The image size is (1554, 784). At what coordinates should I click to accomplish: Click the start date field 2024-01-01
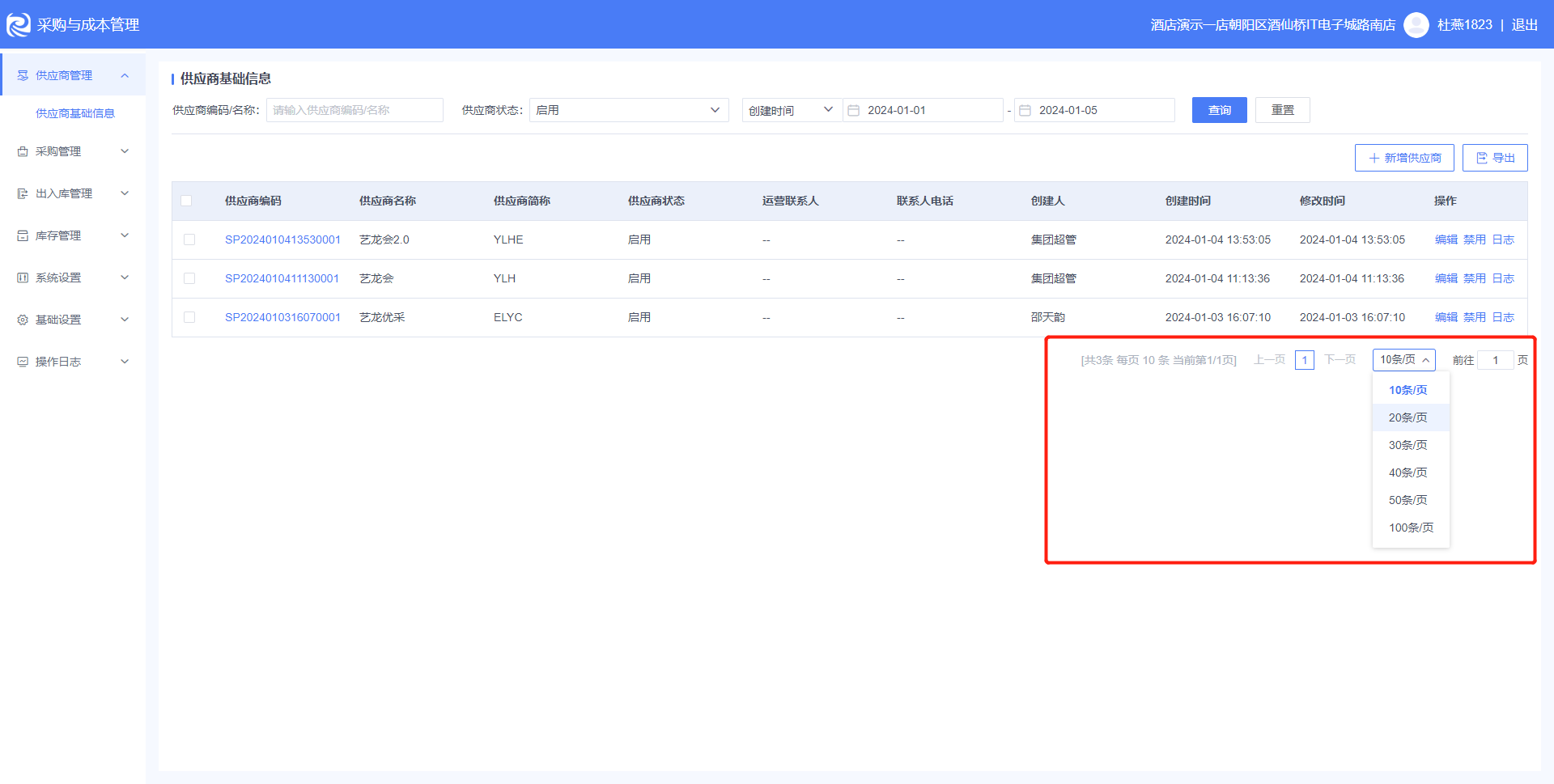tap(923, 110)
